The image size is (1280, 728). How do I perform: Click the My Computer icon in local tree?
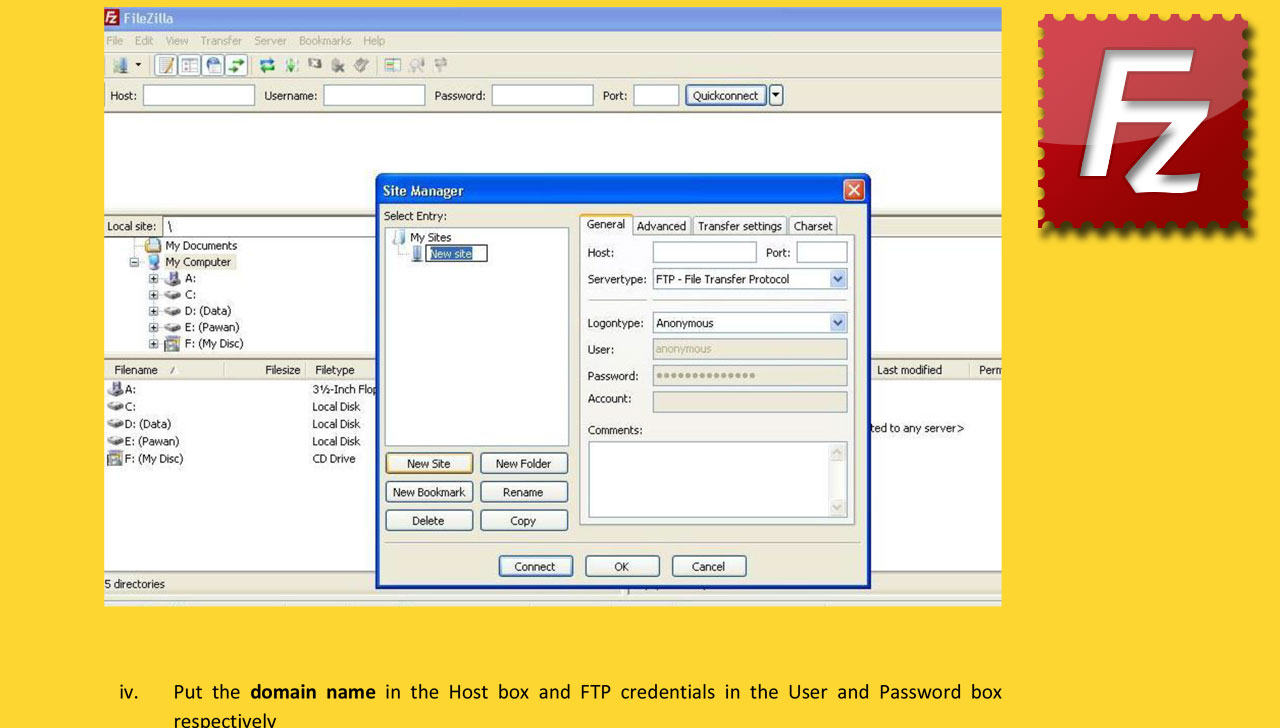[155, 262]
